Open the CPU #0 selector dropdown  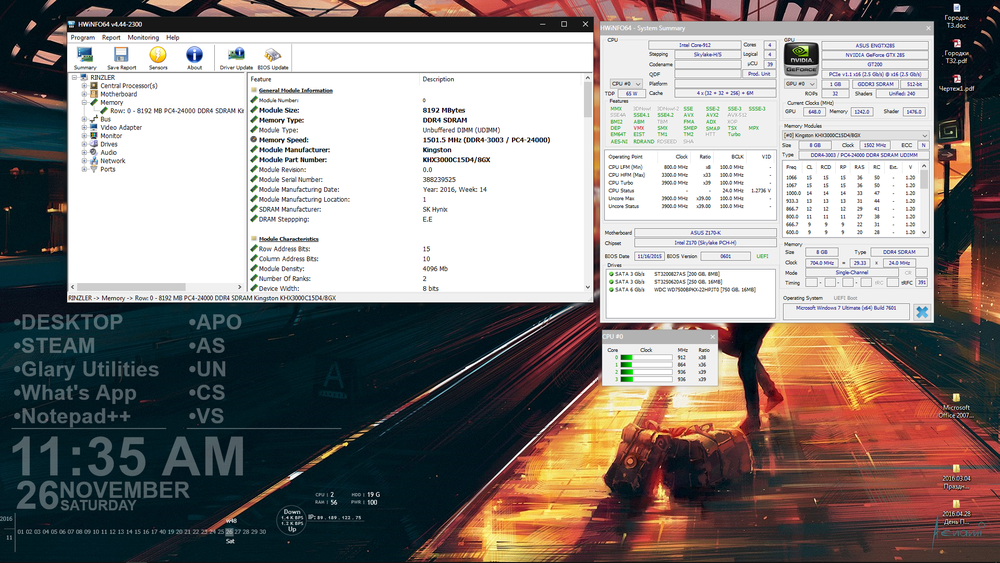(625, 84)
